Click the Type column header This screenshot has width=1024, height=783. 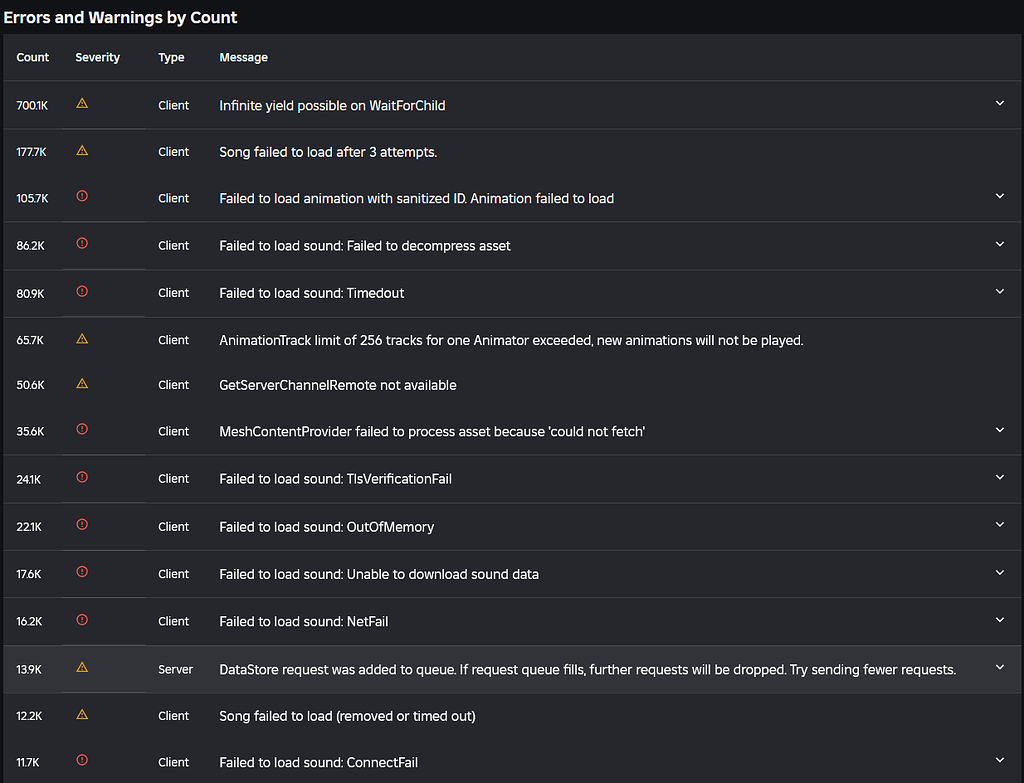[x=171, y=57]
